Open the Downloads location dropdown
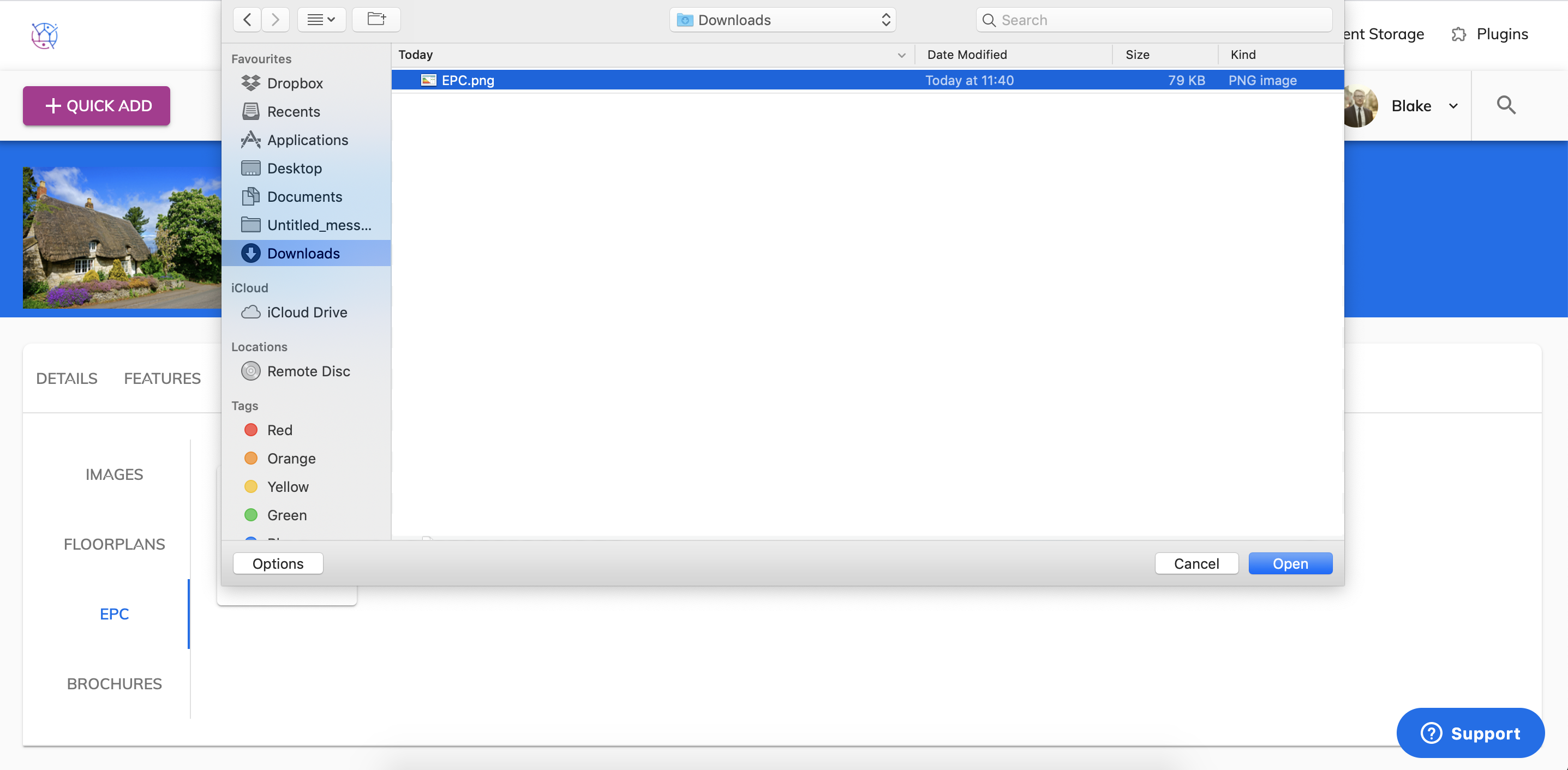 [783, 20]
